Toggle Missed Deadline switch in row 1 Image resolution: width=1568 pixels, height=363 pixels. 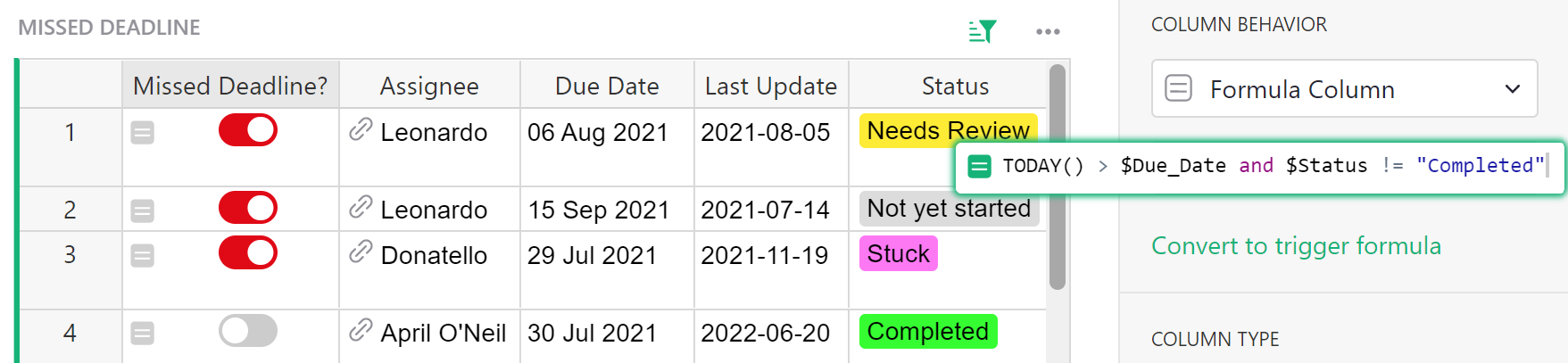(x=248, y=130)
